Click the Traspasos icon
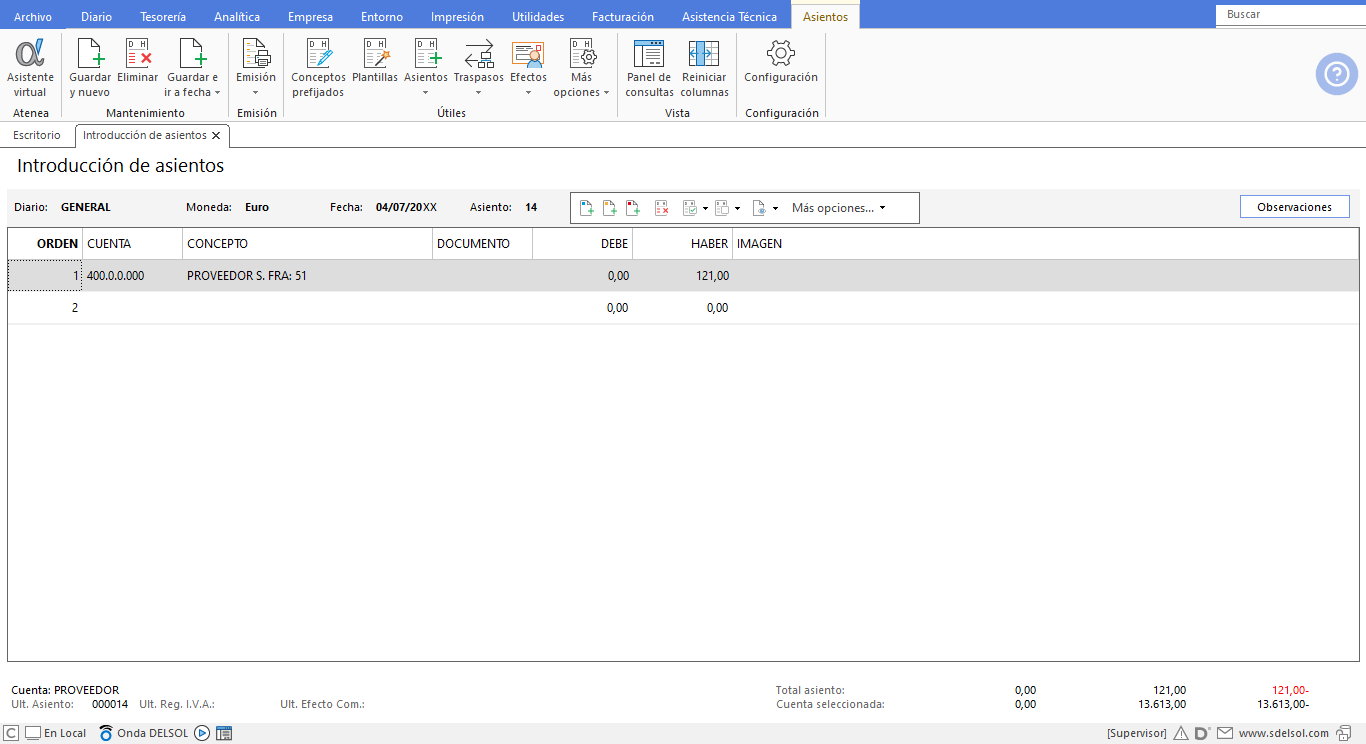This screenshot has height=744, width=1366. (x=479, y=53)
